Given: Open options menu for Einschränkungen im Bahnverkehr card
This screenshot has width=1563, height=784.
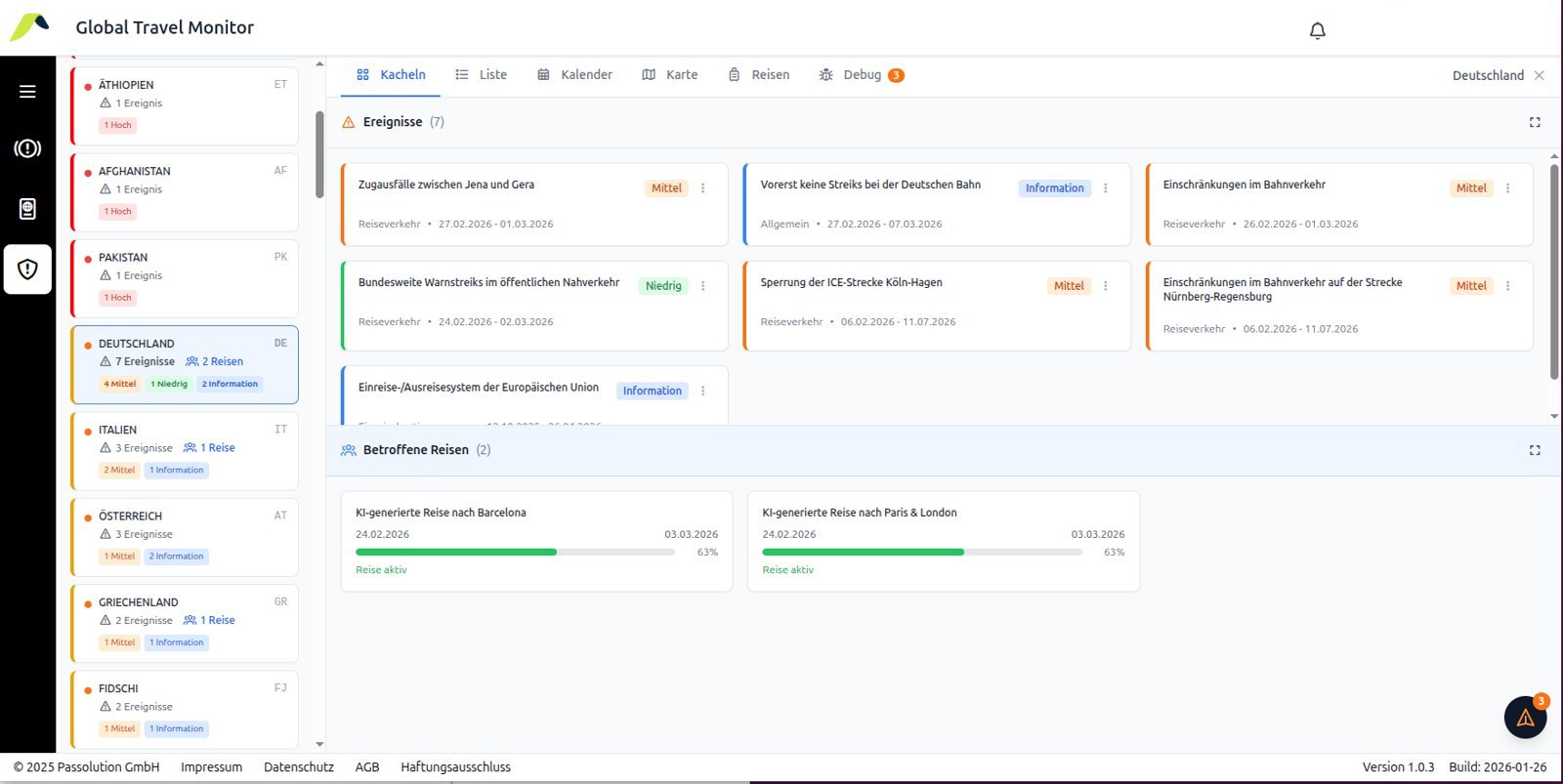Looking at the screenshot, I should click(x=1507, y=188).
